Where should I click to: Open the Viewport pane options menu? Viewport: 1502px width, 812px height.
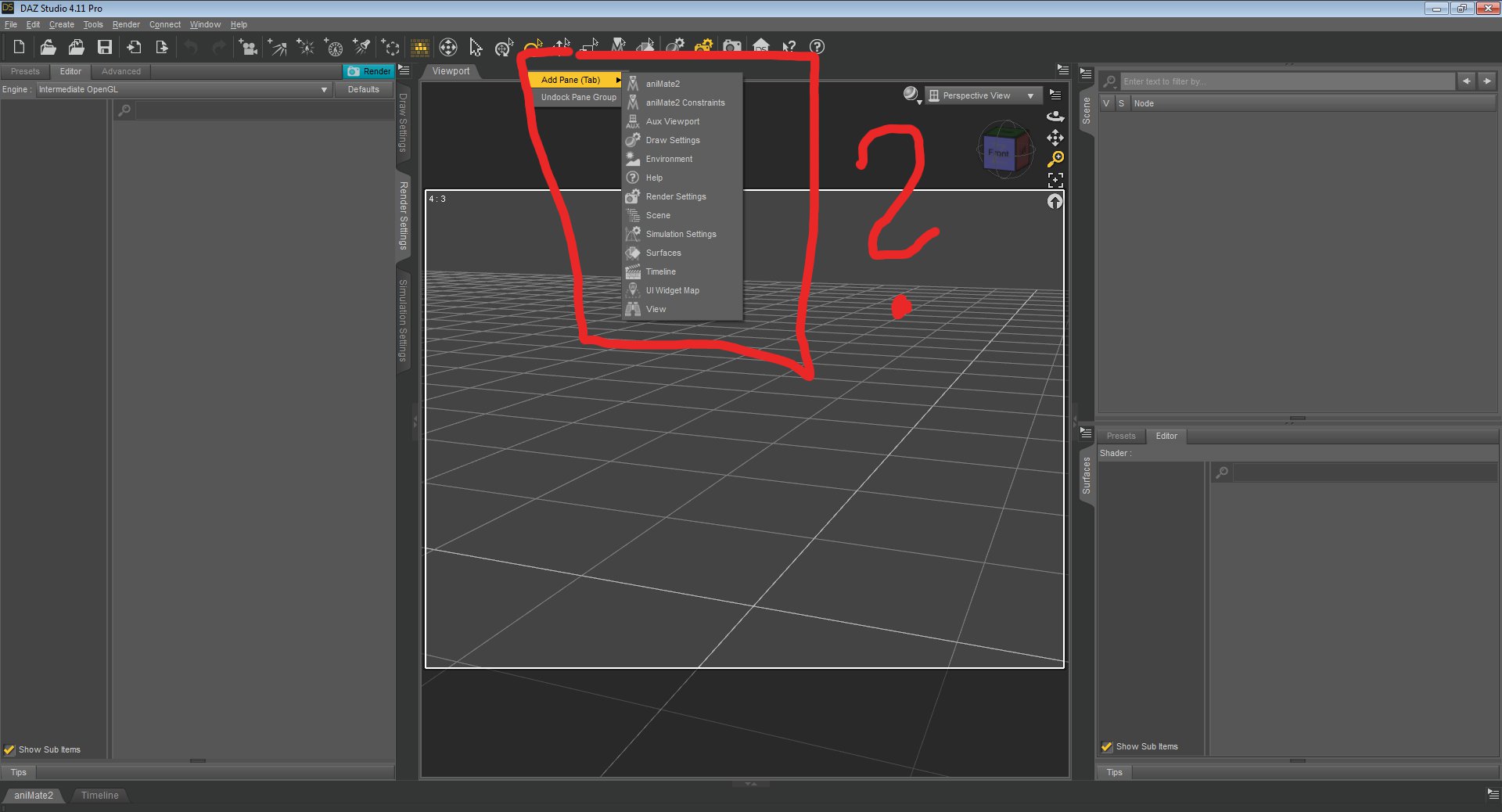(1062, 70)
